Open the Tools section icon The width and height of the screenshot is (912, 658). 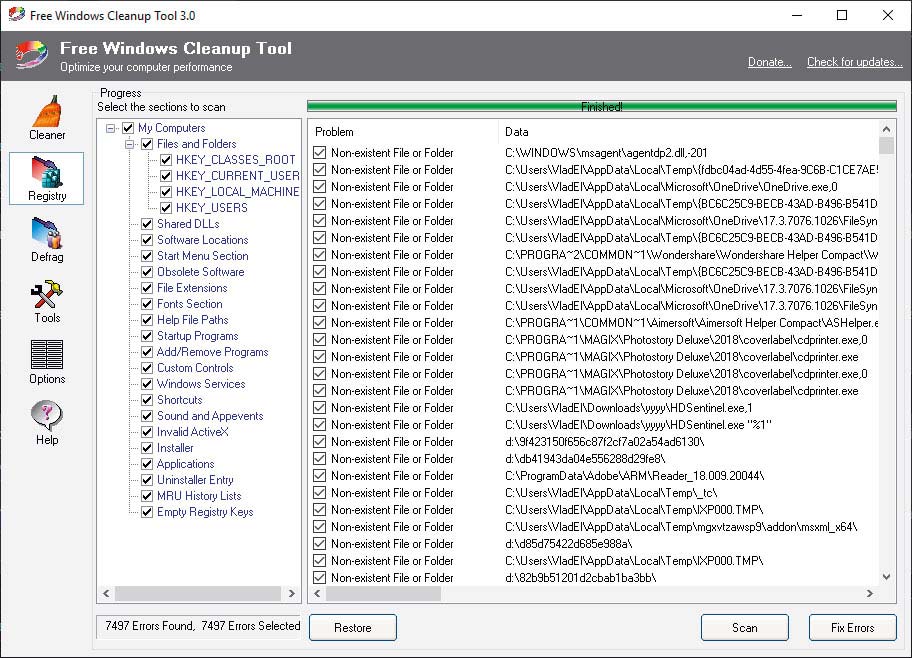(x=47, y=301)
